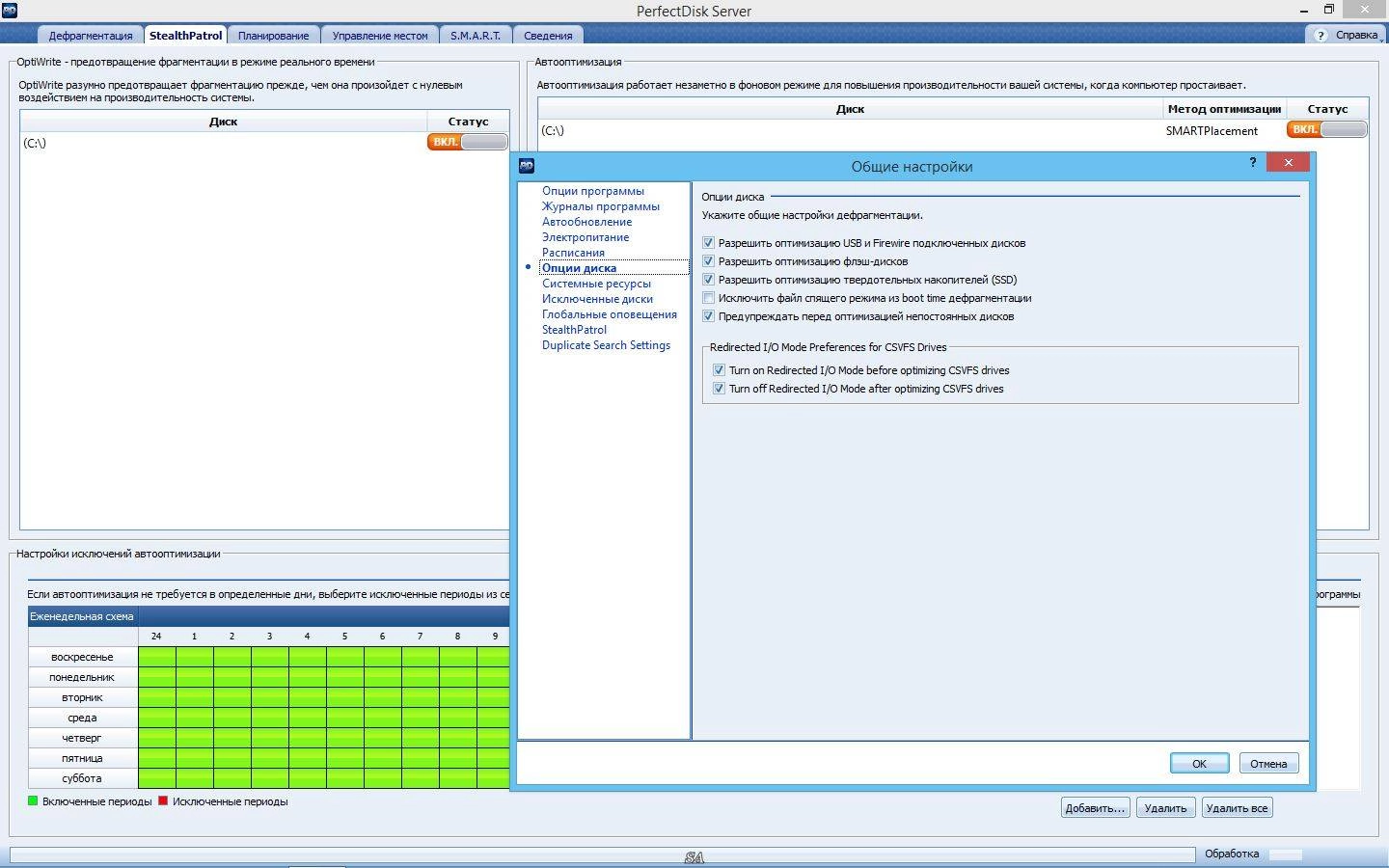Open the Дефрагментация tab
The width and height of the screenshot is (1389, 868).
click(x=91, y=36)
